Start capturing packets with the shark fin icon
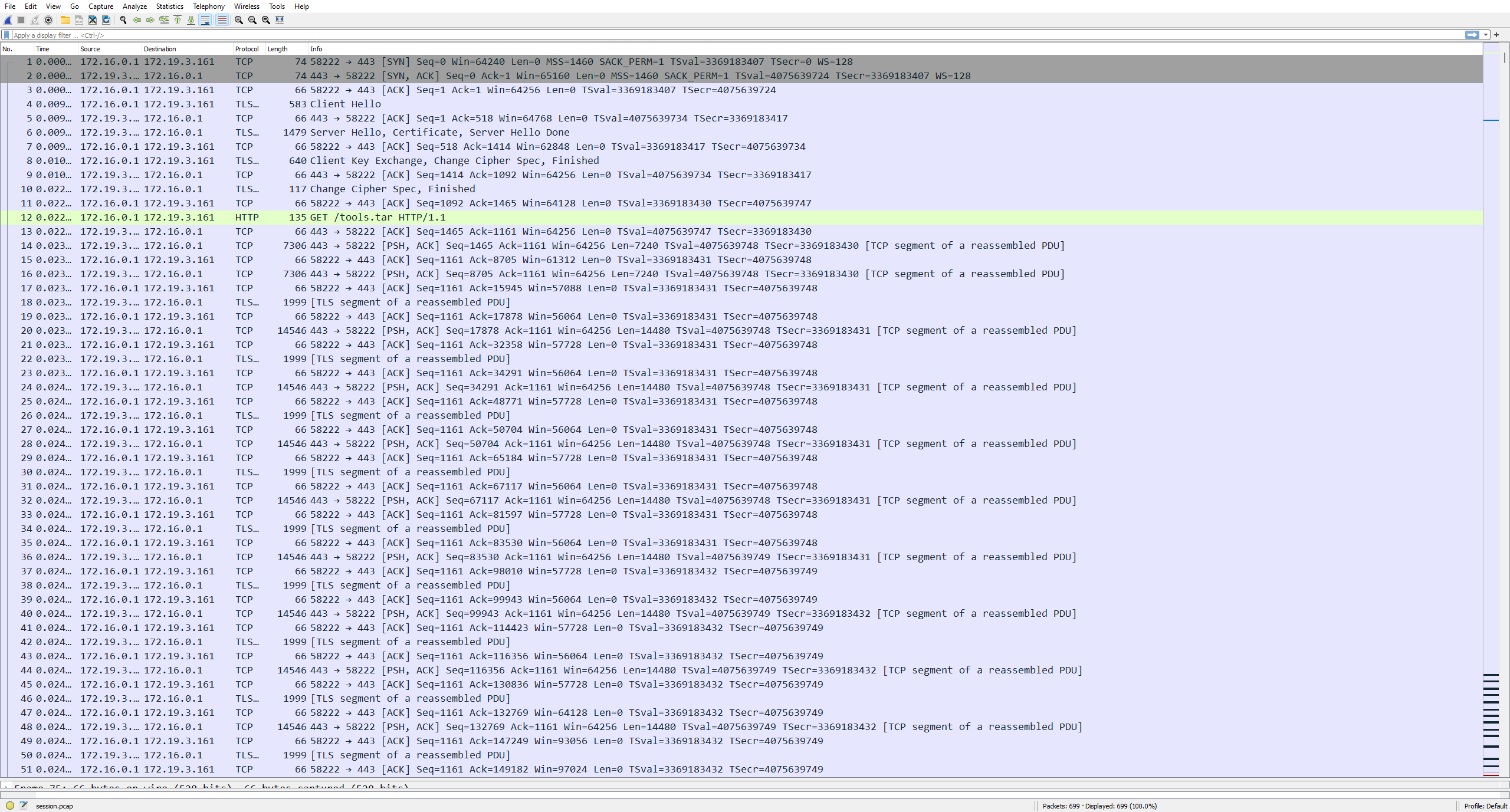 pos(8,20)
